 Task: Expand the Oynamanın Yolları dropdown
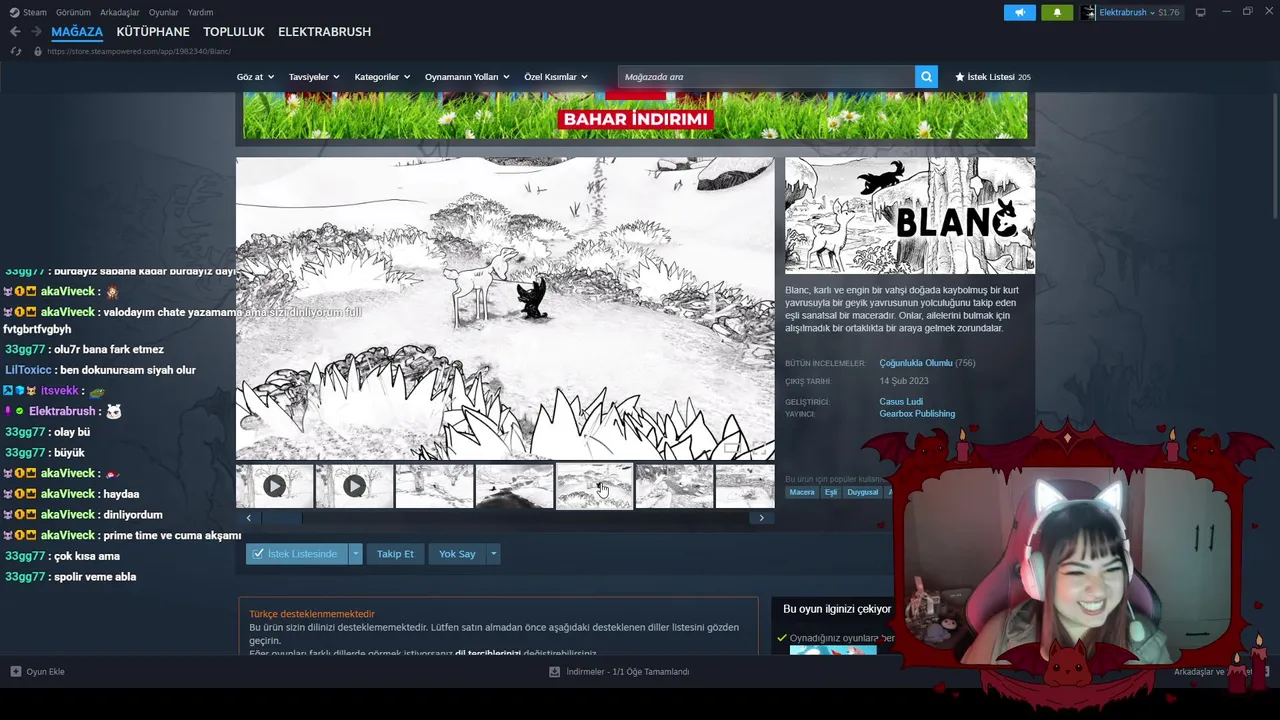pyautogui.click(x=467, y=77)
